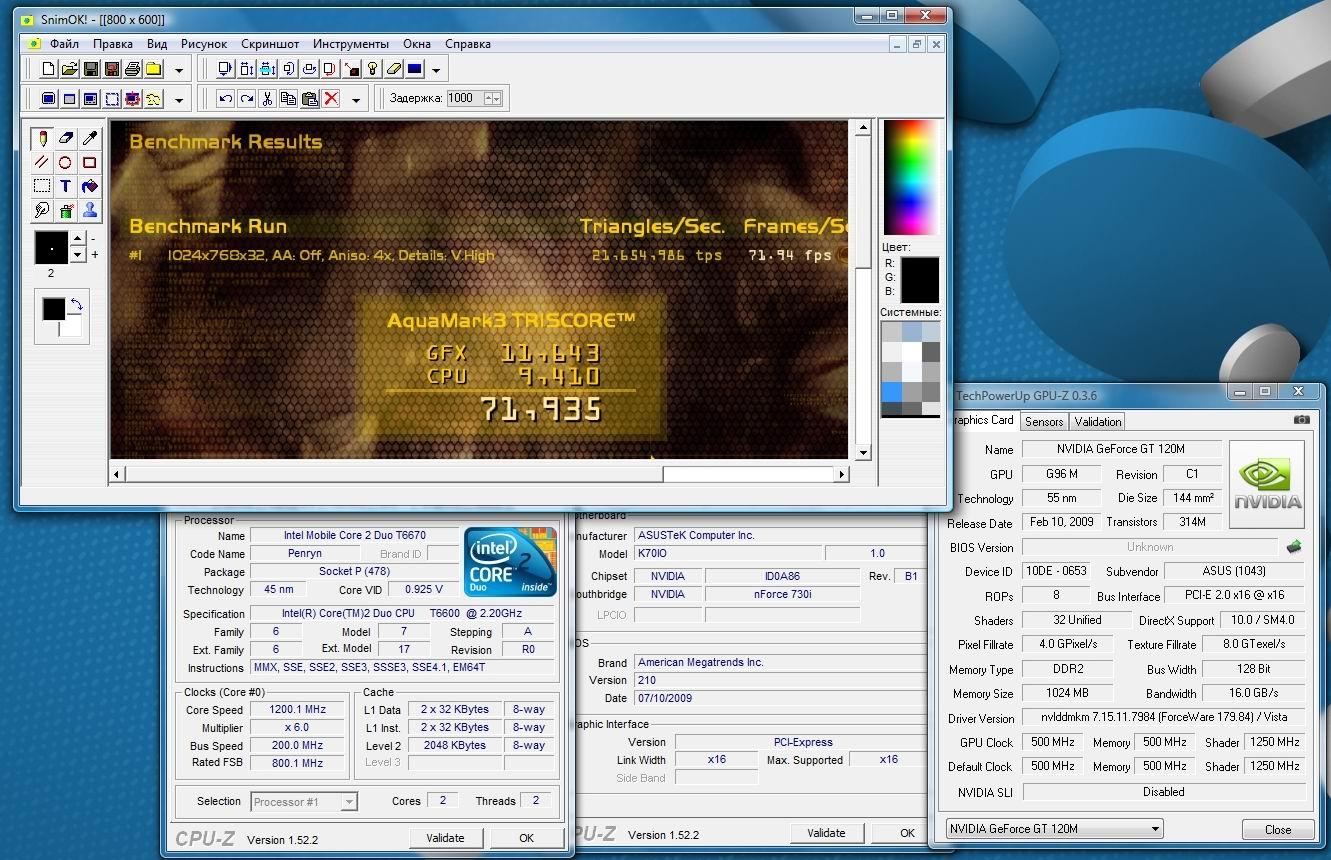Screen dimensions: 1331x860
Task: Click the canvas horizontal scrollbar left arrow
Action: pyautogui.click(x=117, y=474)
